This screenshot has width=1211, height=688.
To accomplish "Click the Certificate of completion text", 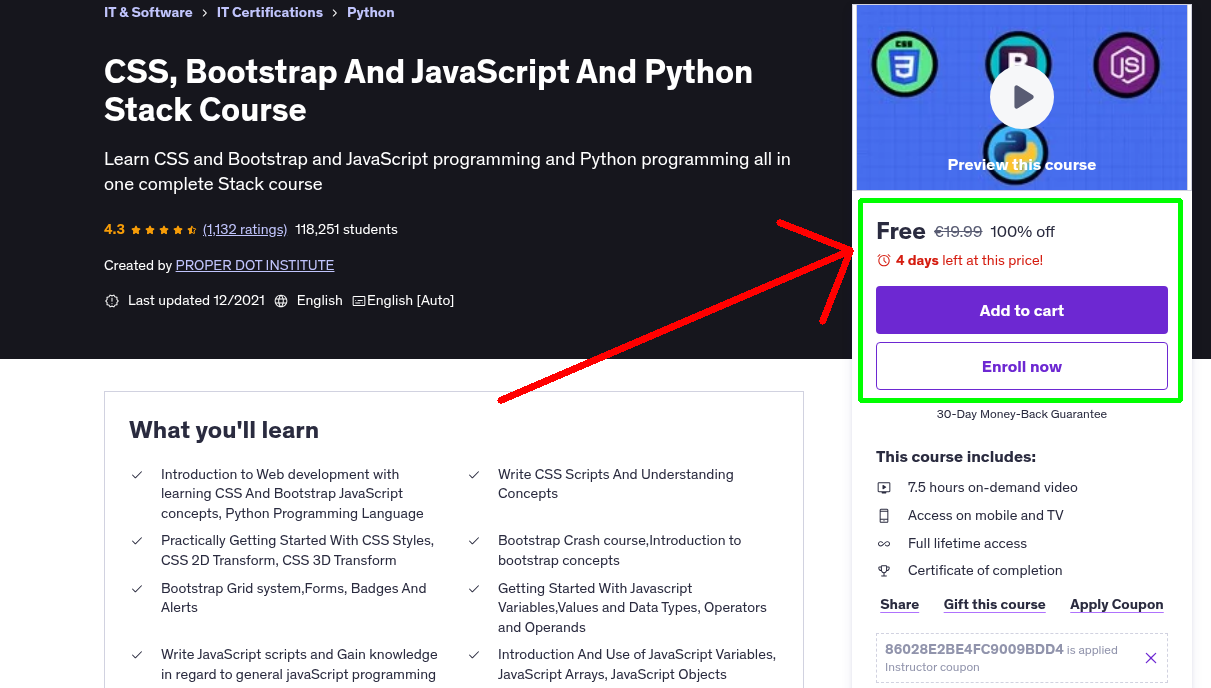I will [985, 571].
